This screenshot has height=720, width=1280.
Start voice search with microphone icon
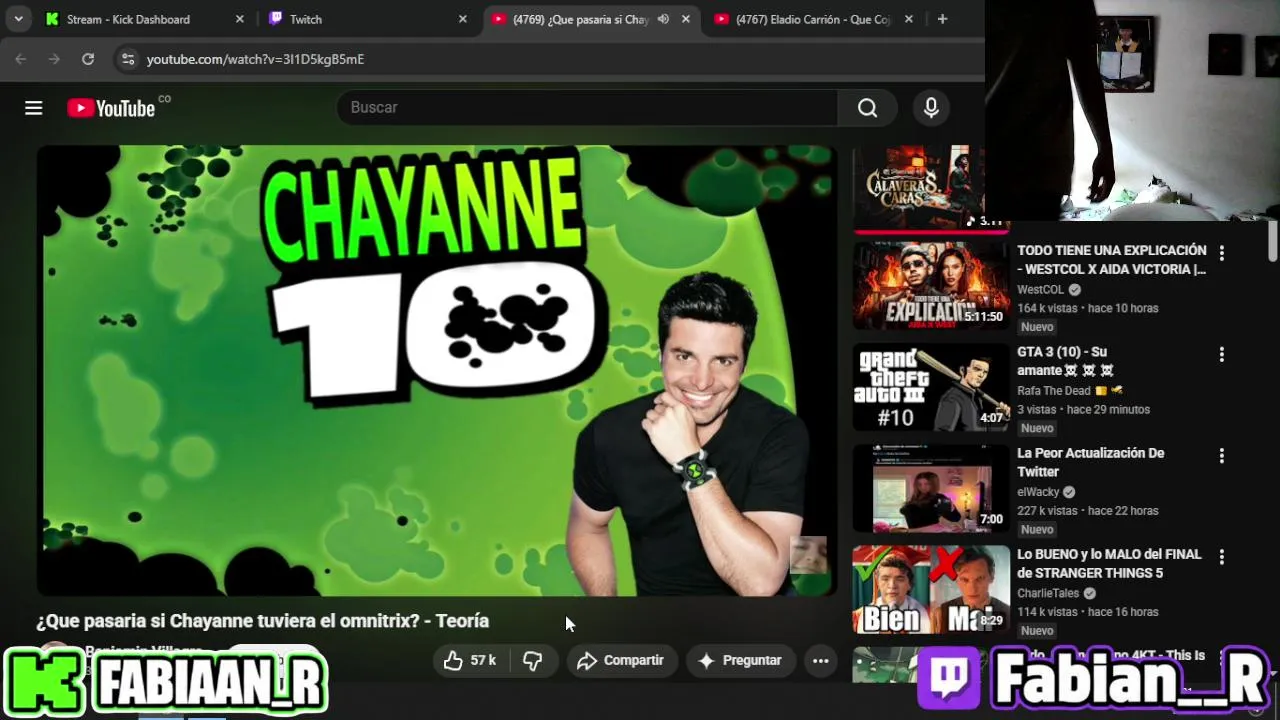pyautogui.click(x=931, y=108)
